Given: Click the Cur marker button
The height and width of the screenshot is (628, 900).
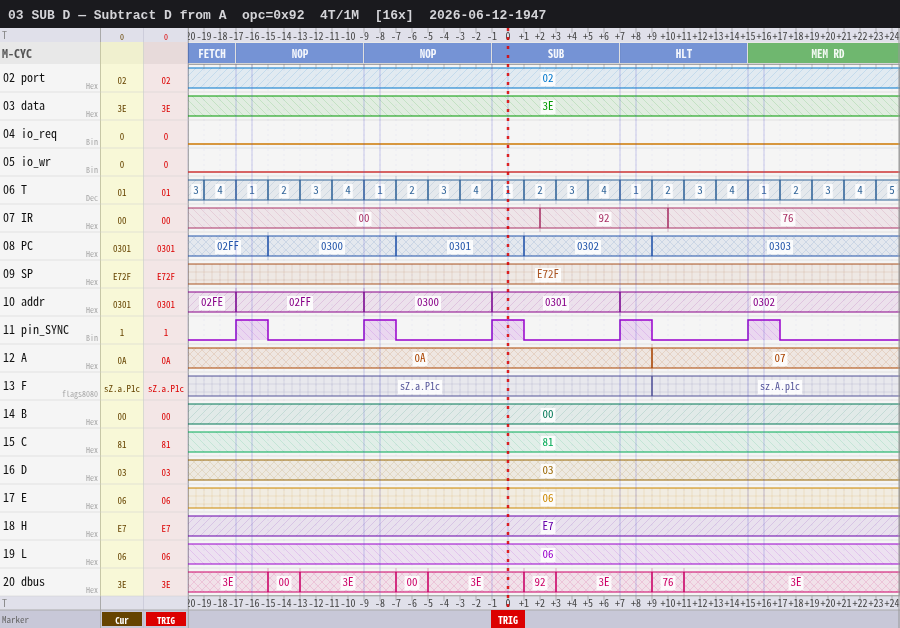Looking at the screenshot, I should point(122,620).
